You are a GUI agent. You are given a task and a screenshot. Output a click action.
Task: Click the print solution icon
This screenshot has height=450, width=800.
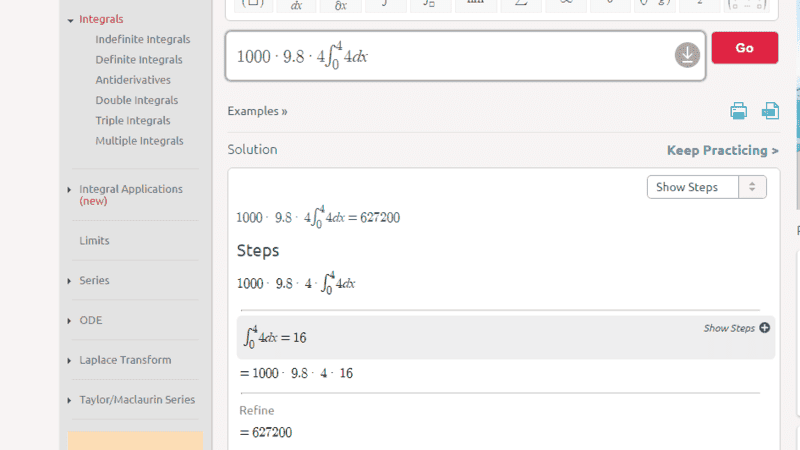tap(738, 111)
